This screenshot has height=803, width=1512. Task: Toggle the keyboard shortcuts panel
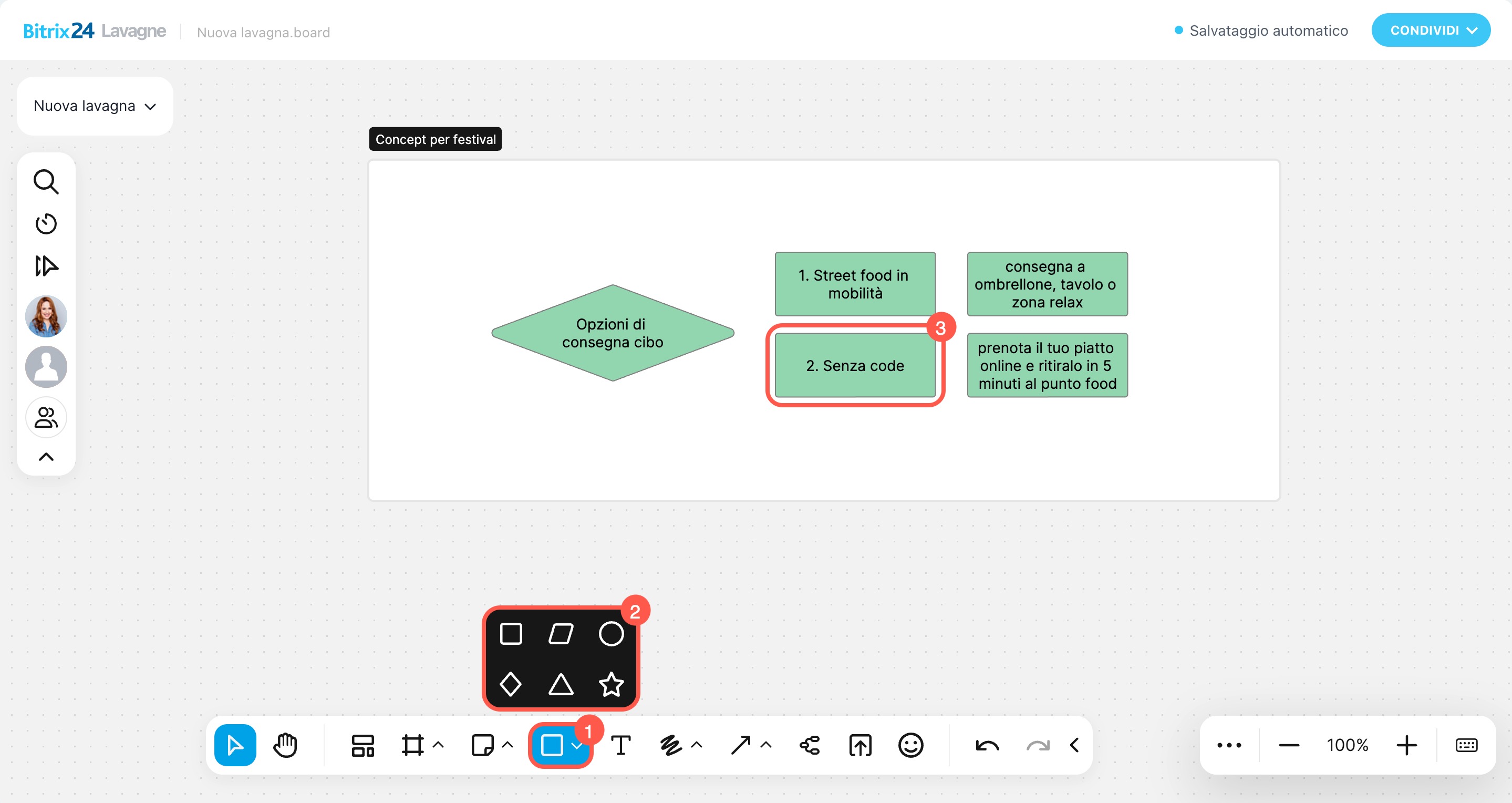tap(1466, 745)
